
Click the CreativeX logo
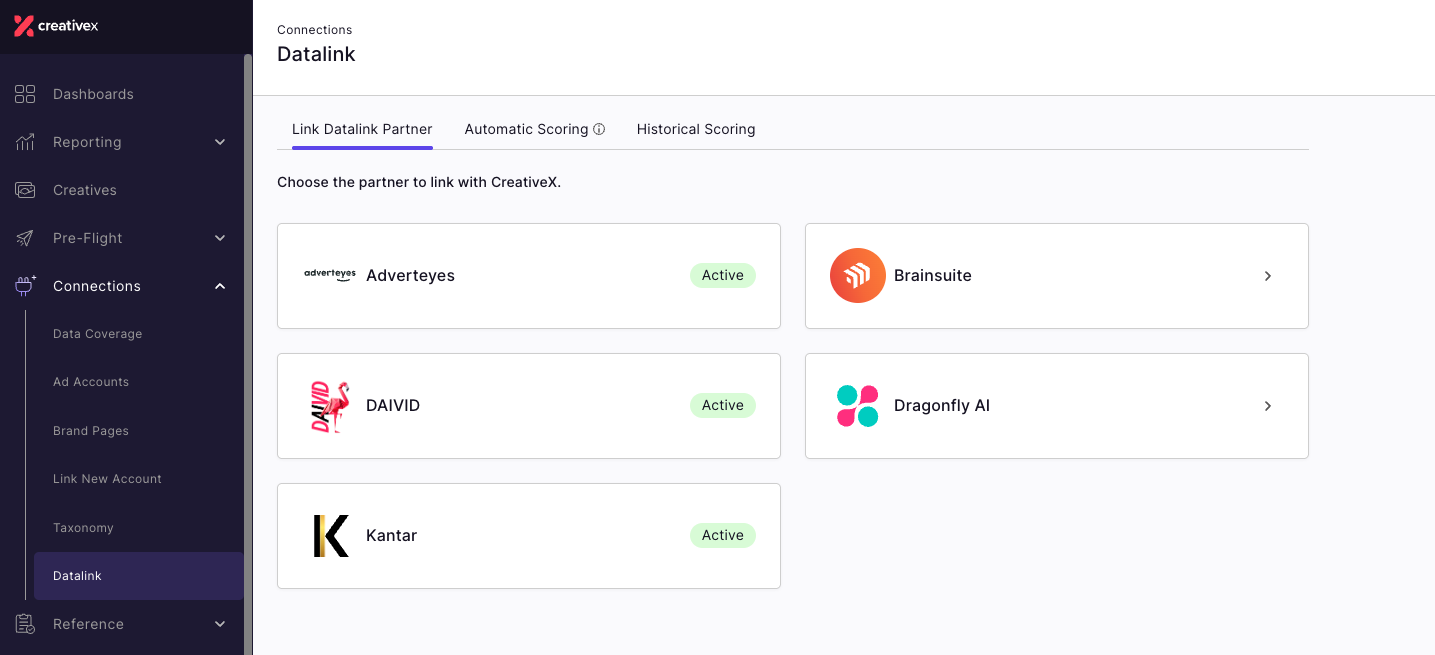coord(56,26)
